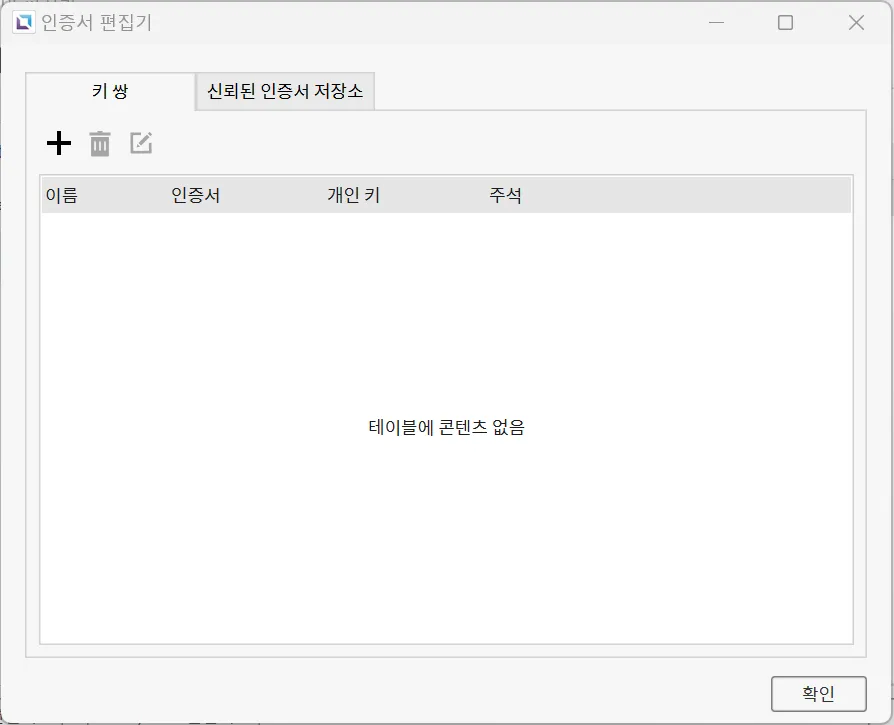Click the 테이블에 콘텐츠 없음 placeholder text
This screenshot has height=725, width=894.
pos(446,428)
